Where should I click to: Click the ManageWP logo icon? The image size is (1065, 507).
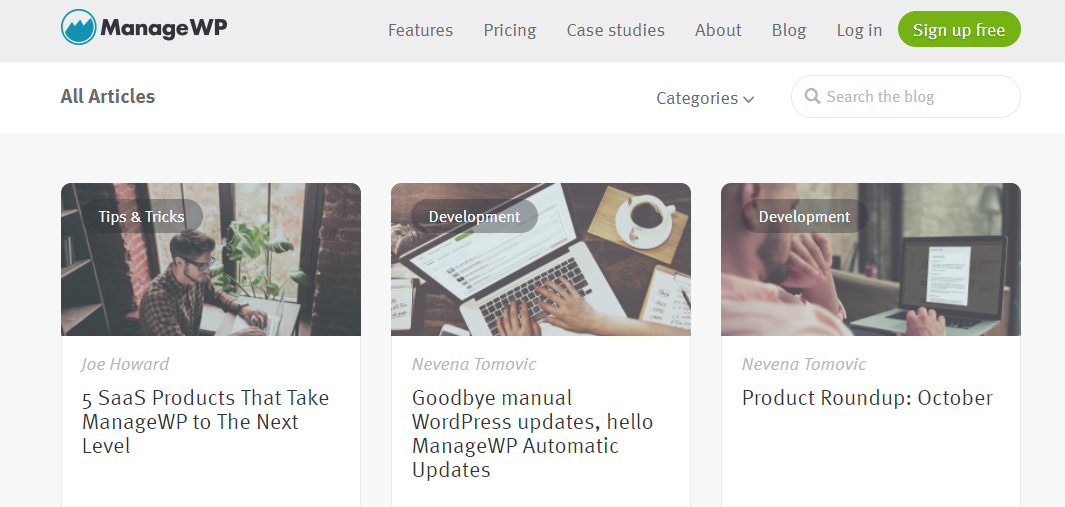[78, 28]
